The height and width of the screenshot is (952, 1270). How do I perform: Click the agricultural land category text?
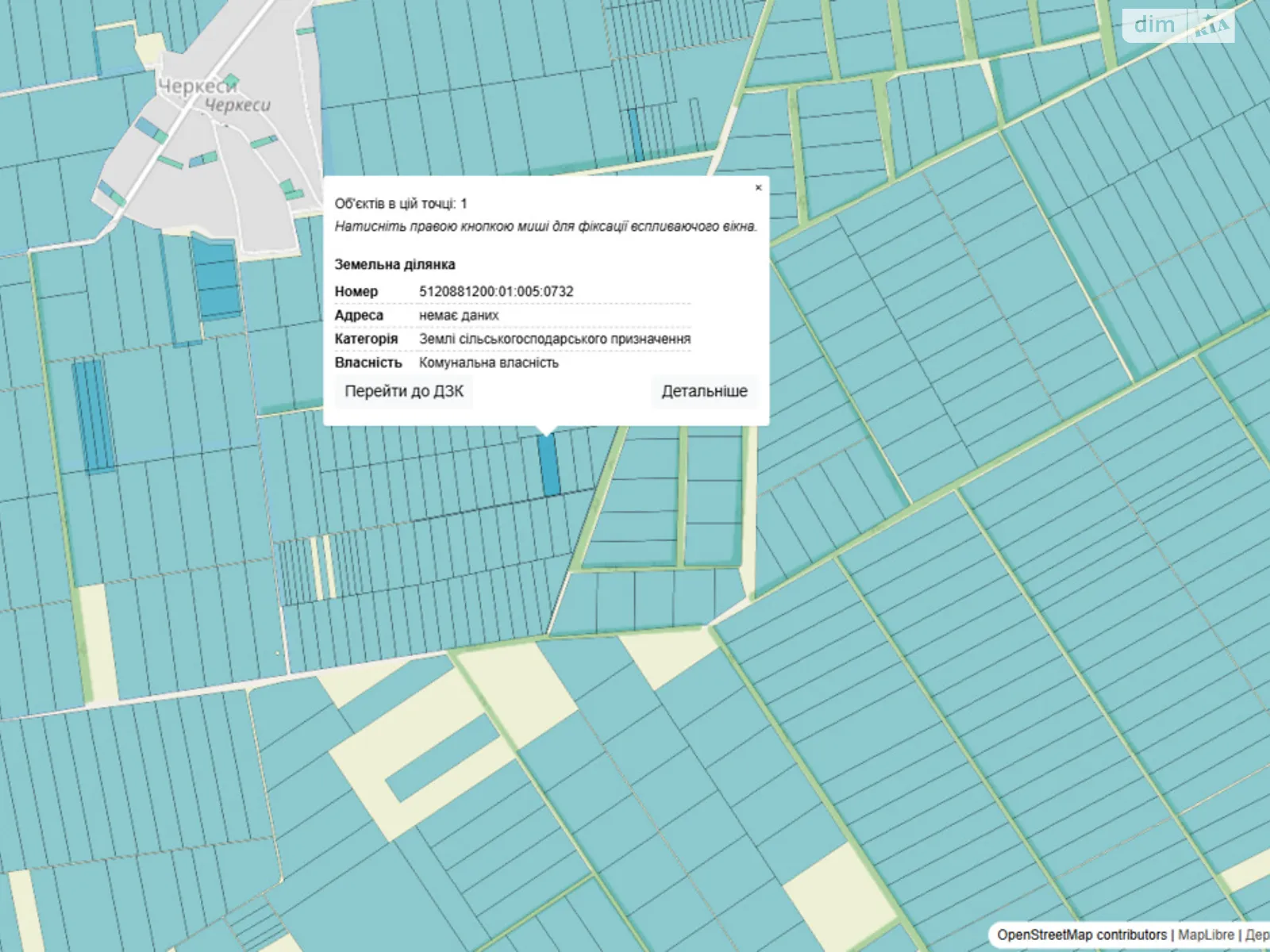[555, 339]
